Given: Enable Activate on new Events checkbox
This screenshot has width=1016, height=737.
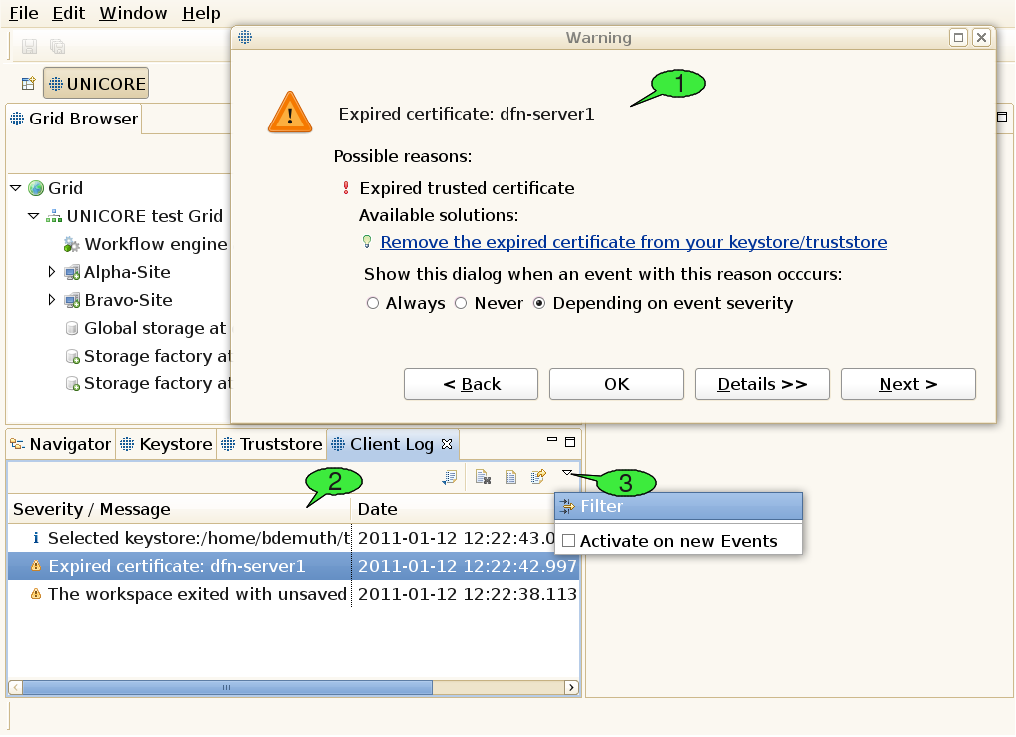Looking at the screenshot, I should 568,541.
